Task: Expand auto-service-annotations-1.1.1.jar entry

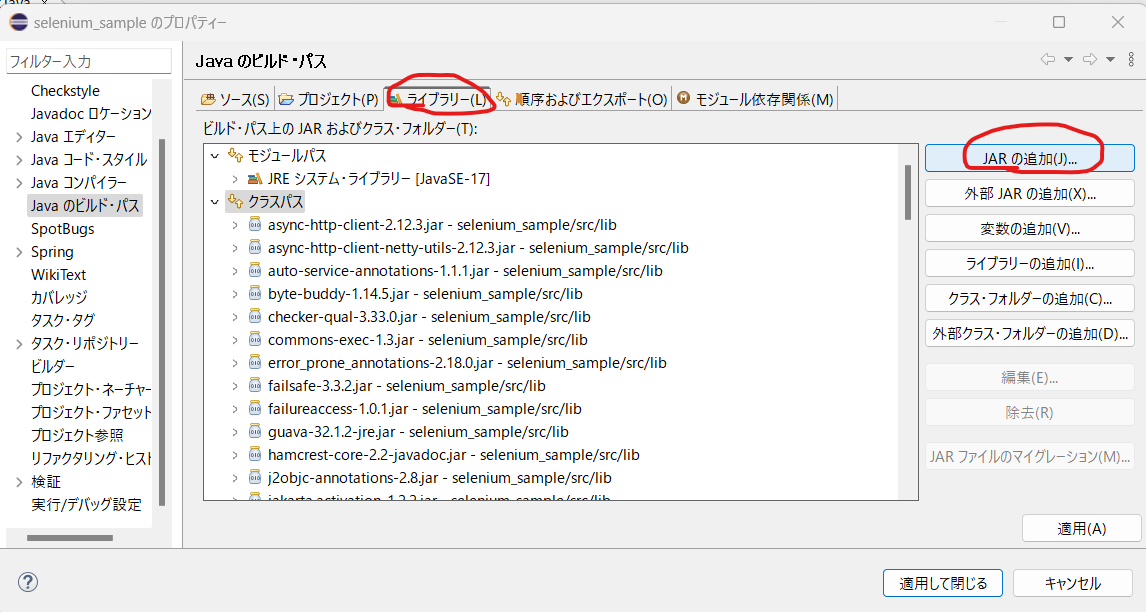Action: 235,271
